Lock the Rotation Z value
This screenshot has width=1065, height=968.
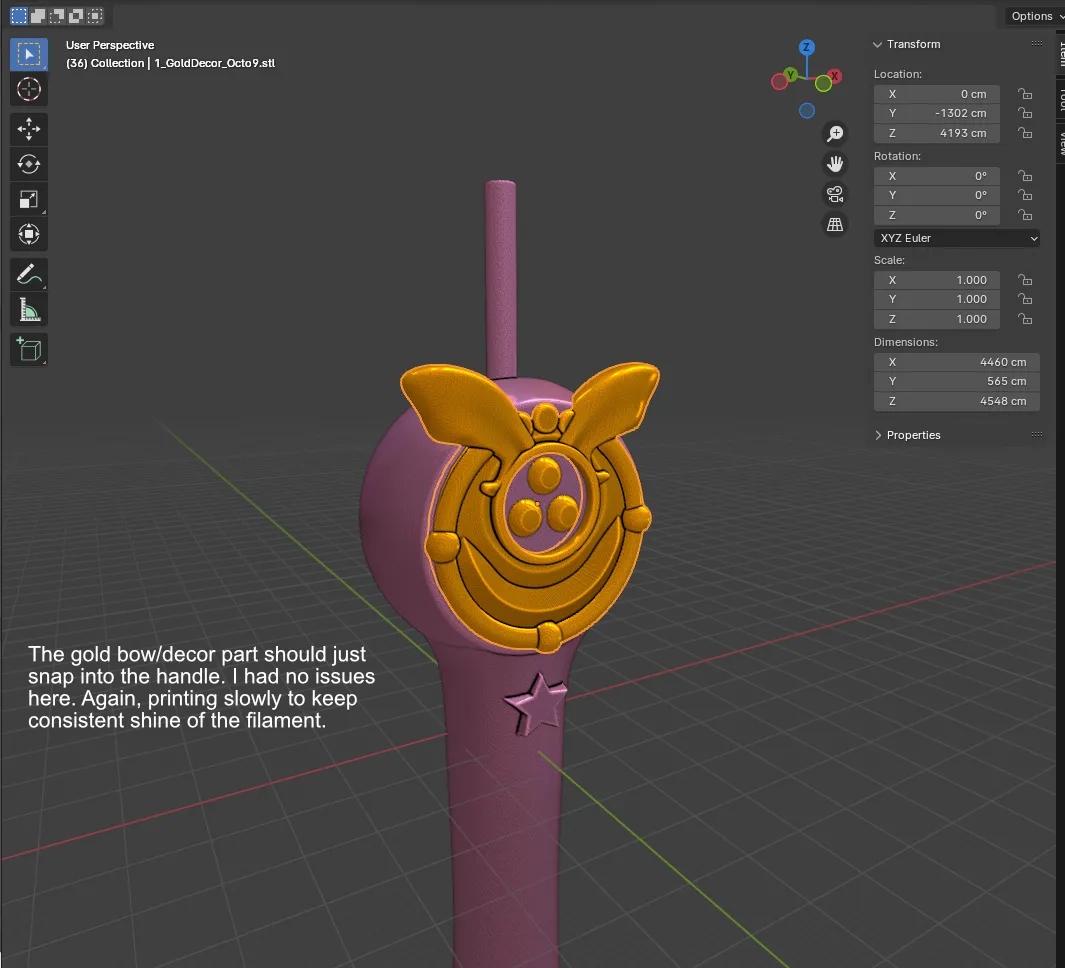1025,215
